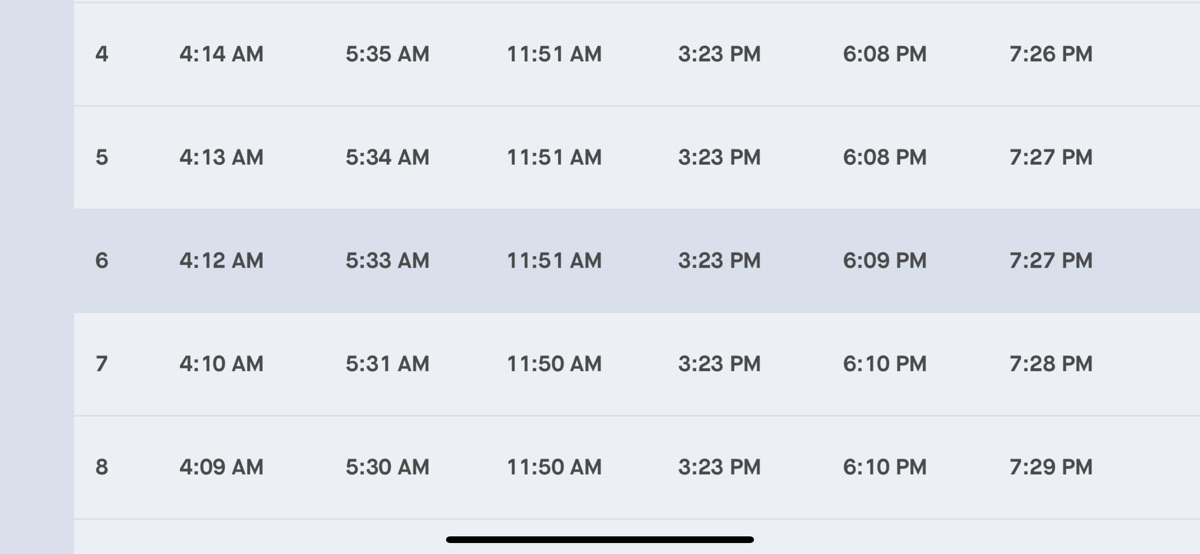Click the 4:10 AM time cell

click(x=221, y=364)
